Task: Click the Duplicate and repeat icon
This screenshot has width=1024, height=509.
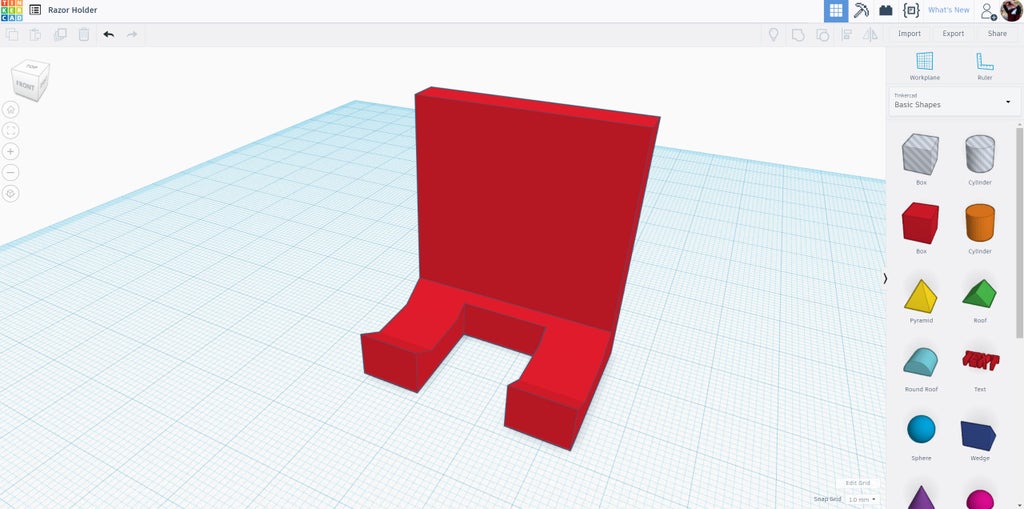Action: [59, 34]
